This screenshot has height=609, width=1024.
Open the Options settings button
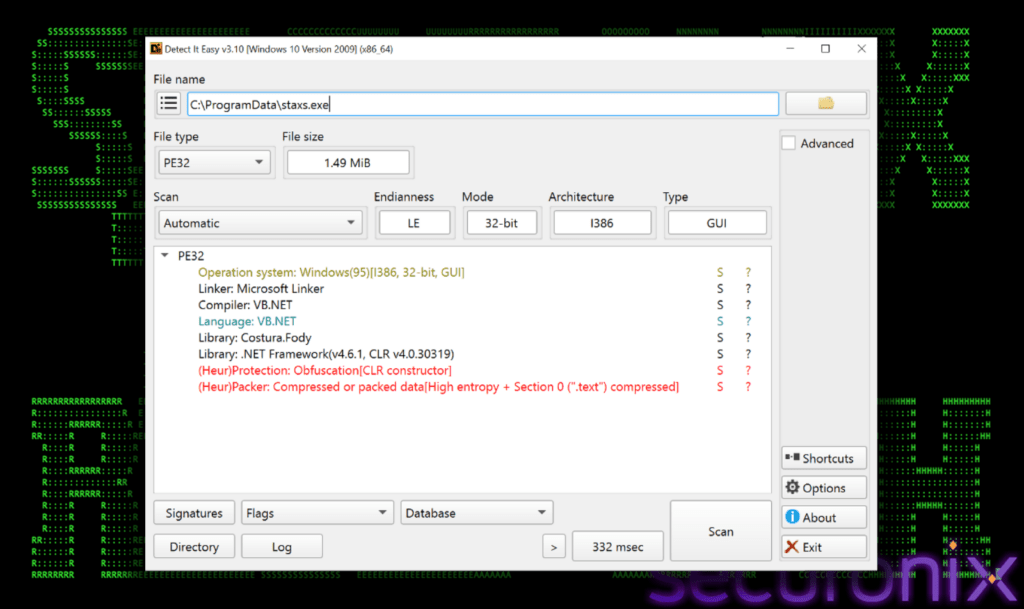pos(823,488)
